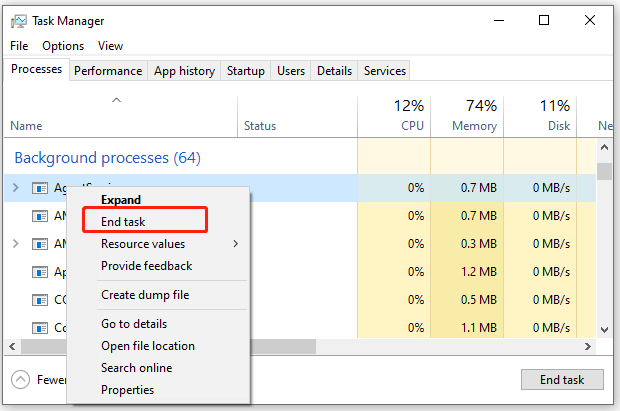This screenshot has width=620, height=411.
Task: Click the Fewer details circle arrow icon
Action: (x=21, y=380)
